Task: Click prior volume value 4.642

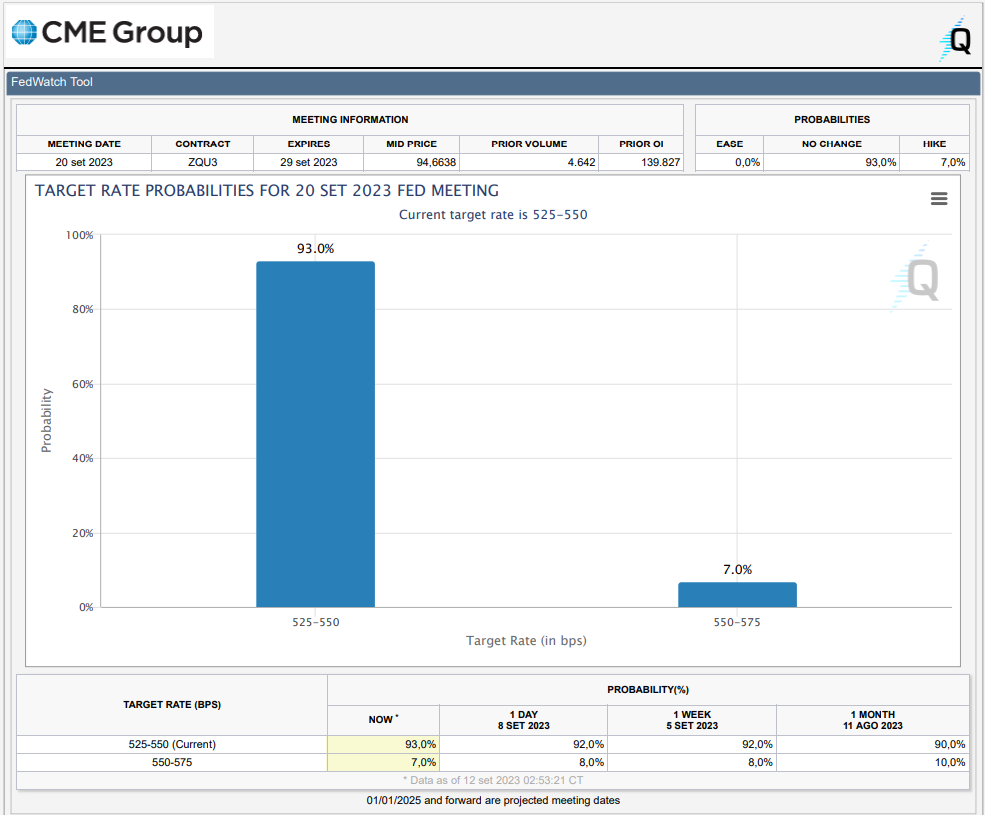Action: tap(529, 162)
